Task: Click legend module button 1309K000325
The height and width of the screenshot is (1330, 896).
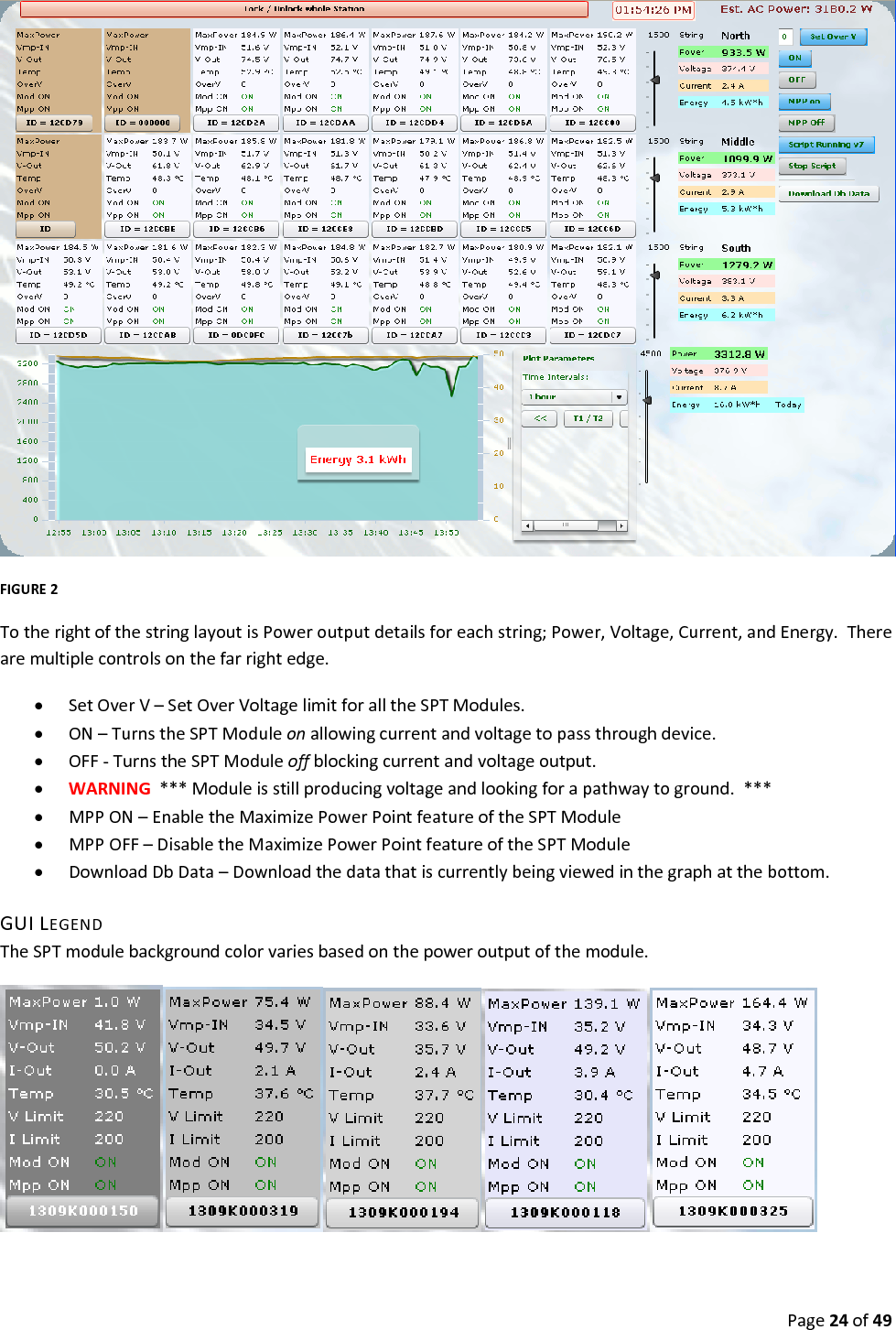Action: tap(733, 1211)
